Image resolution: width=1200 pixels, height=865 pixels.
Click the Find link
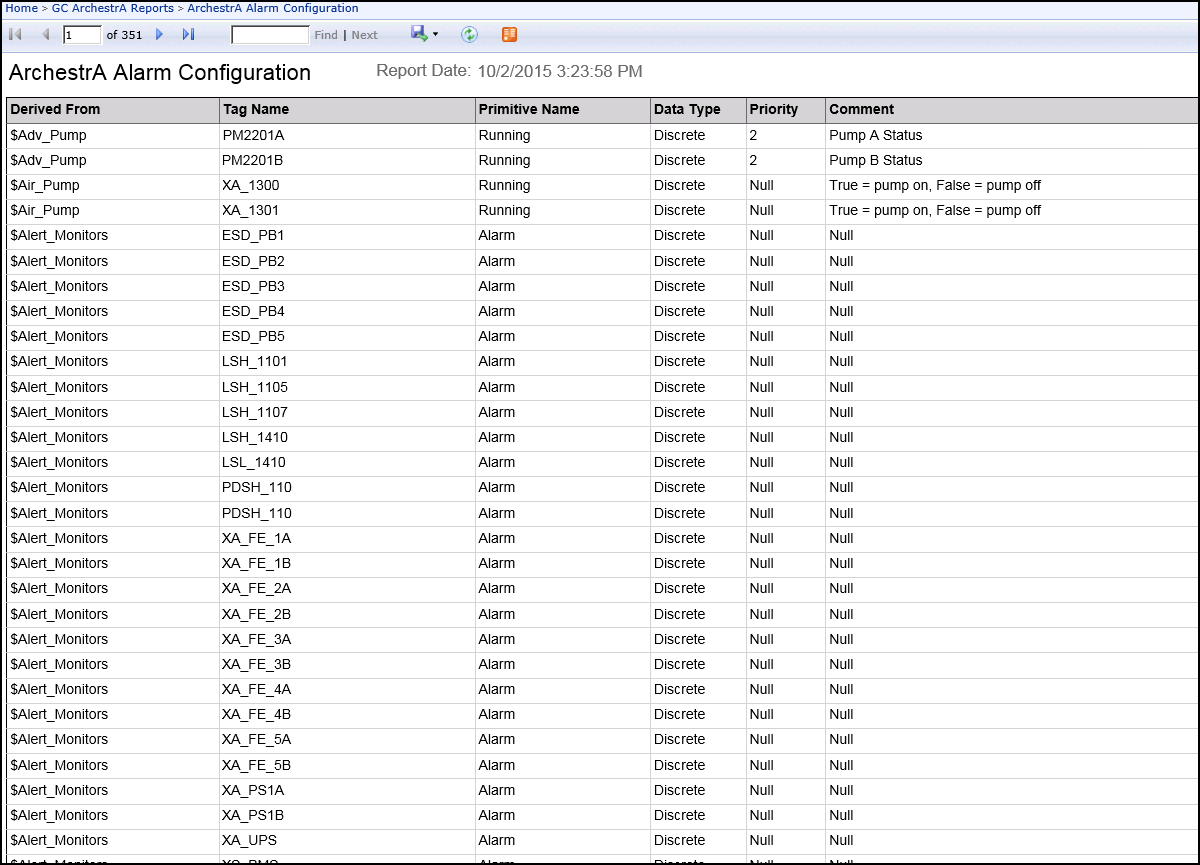pyautogui.click(x=326, y=35)
